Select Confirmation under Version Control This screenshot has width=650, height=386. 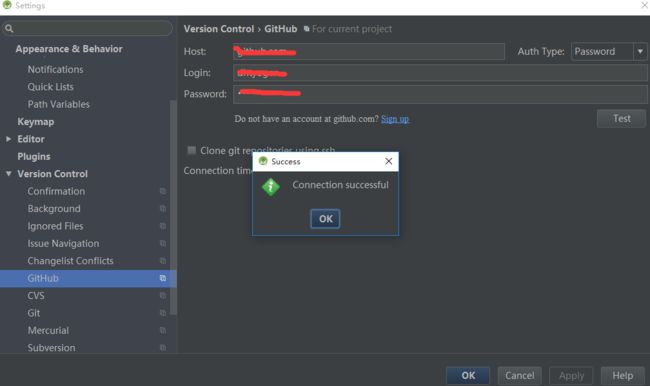click(x=56, y=191)
